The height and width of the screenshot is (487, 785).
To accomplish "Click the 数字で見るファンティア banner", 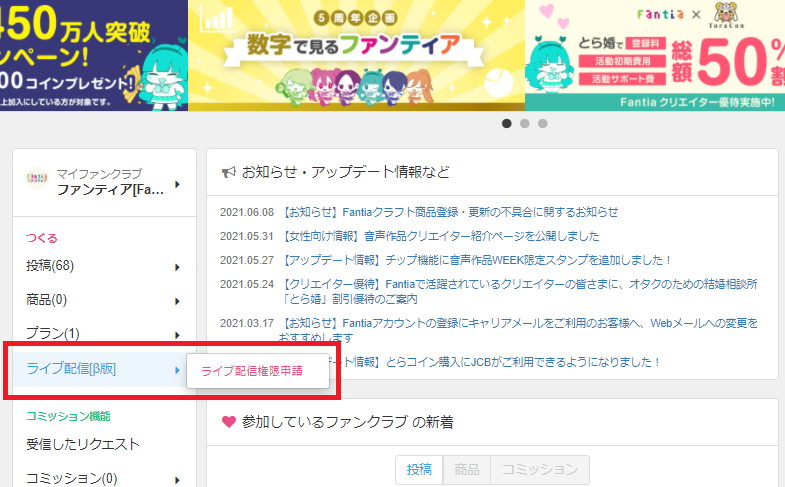I will [x=356, y=55].
